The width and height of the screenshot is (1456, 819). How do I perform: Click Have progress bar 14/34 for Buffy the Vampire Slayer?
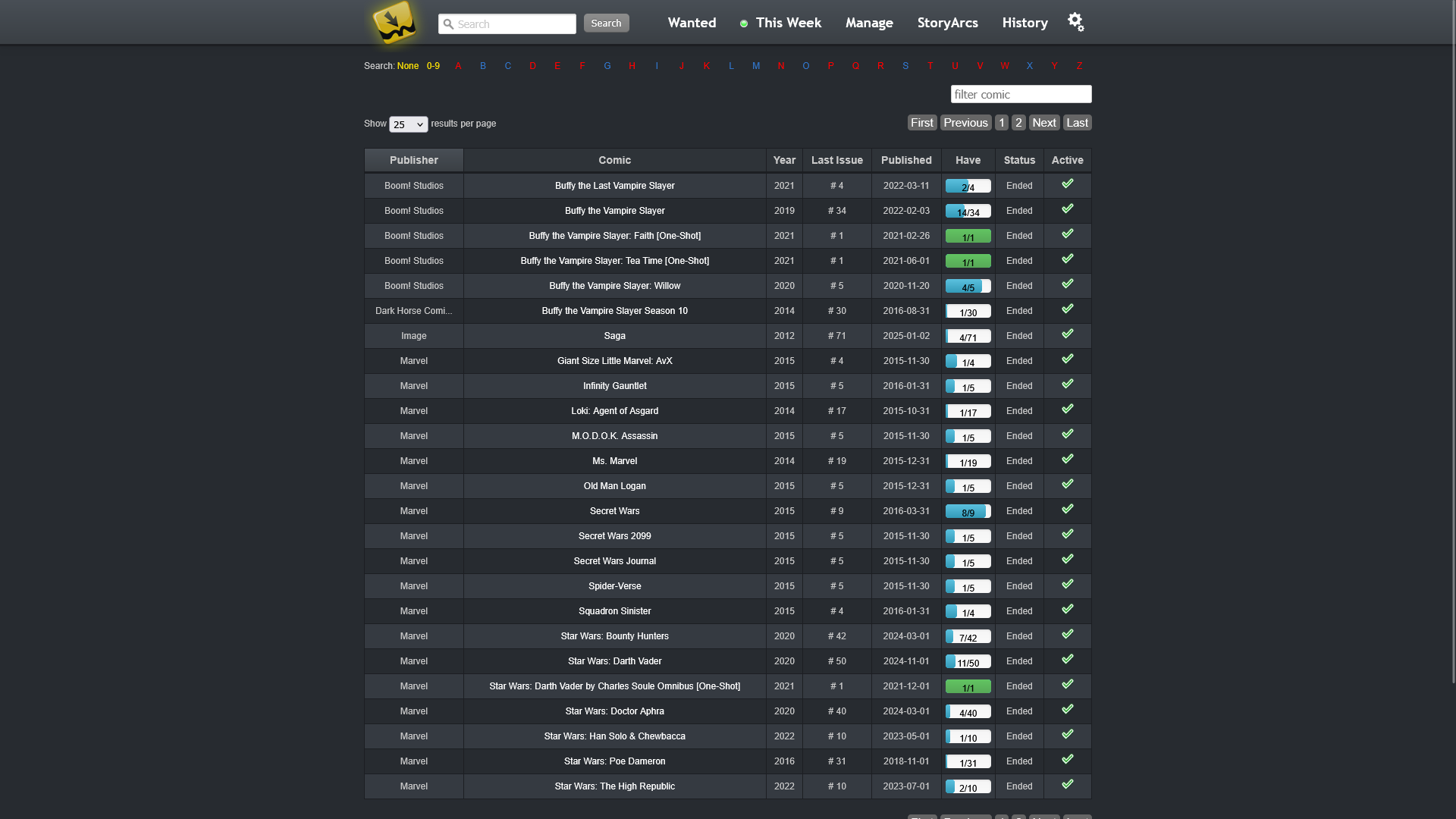tap(968, 211)
